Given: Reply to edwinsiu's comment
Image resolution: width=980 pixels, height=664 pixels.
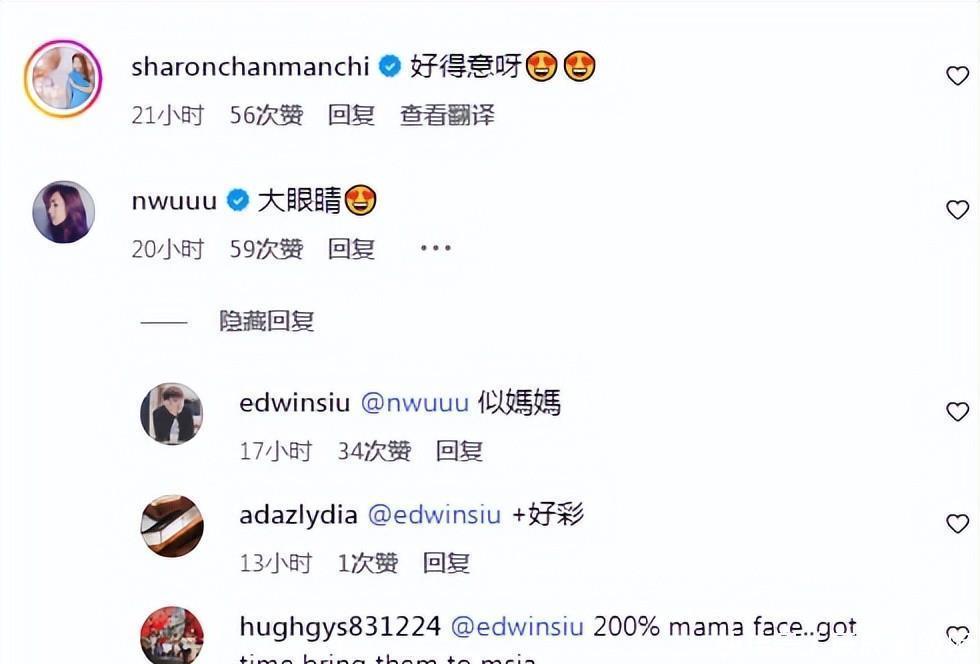Looking at the screenshot, I should coord(459,451).
